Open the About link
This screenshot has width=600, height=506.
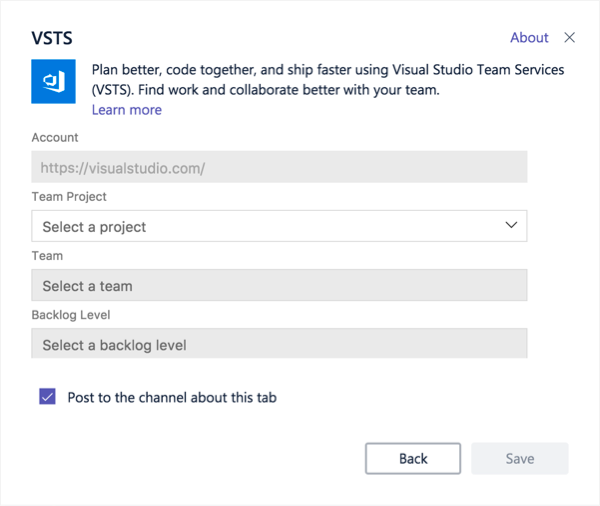pos(529,38)
